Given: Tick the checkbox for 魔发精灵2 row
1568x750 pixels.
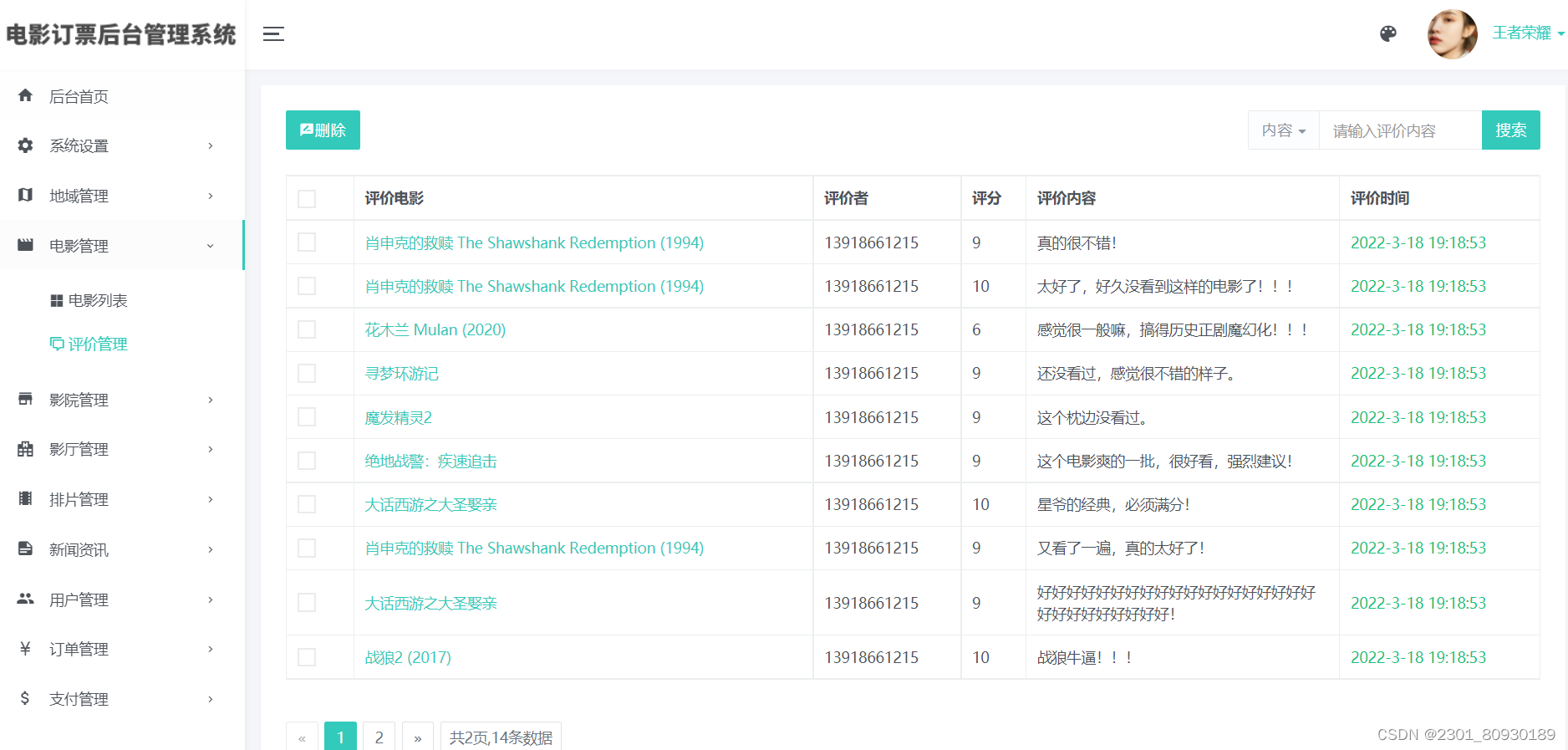Looking at the screenshot, I should point(307,417).
